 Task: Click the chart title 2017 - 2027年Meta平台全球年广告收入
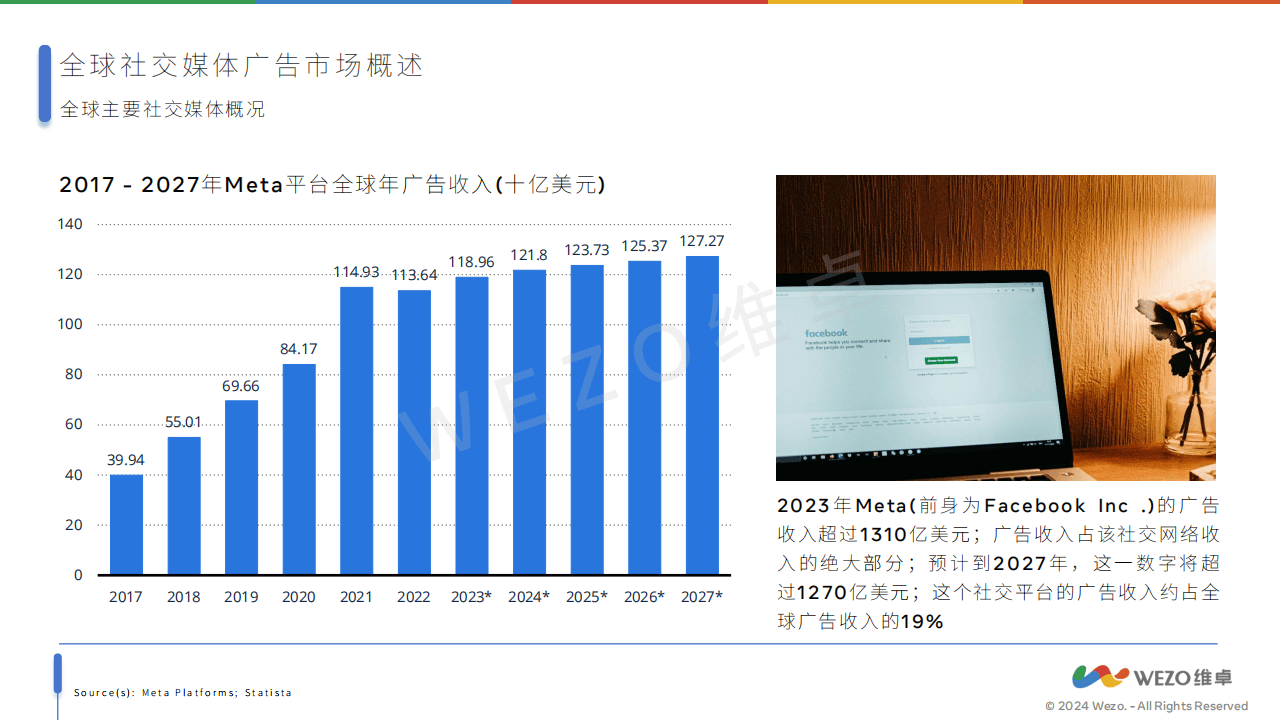[x=332, y=185]
